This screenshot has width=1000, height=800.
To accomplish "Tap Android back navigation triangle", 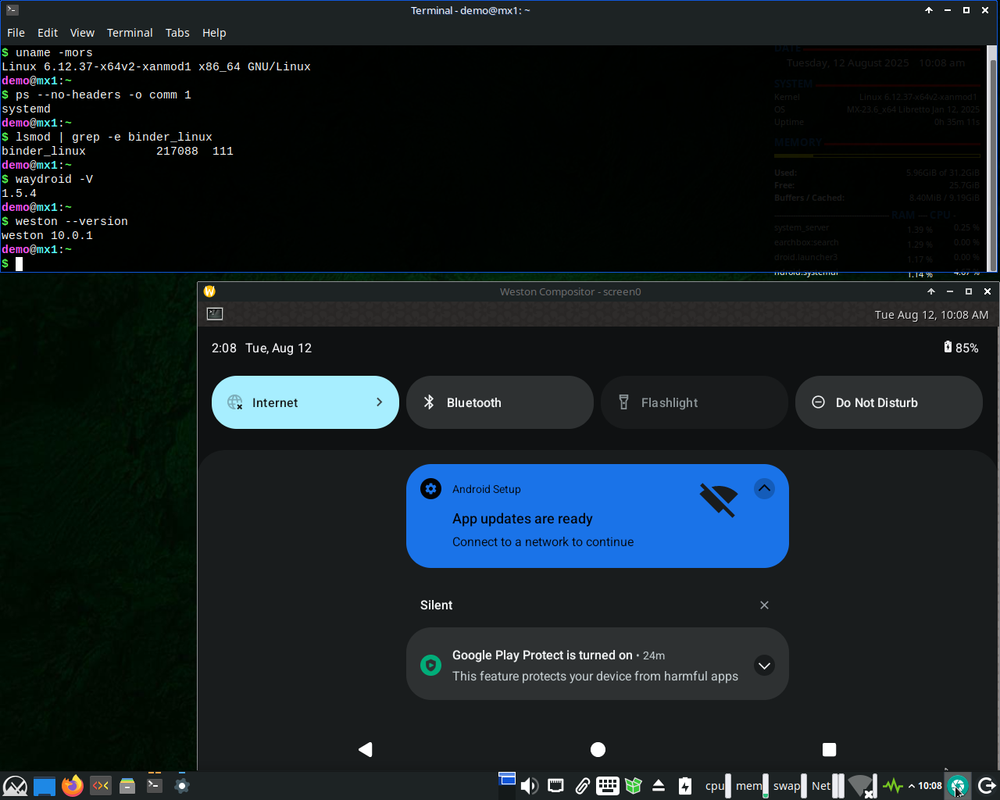I will coord(365,750).
